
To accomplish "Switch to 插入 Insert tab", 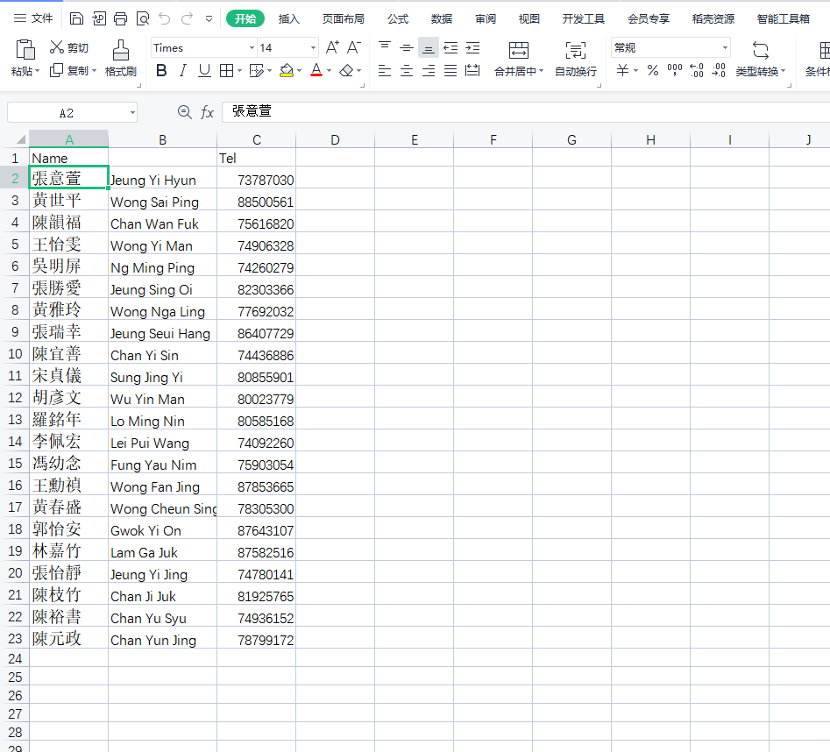I will coord(289,19).
